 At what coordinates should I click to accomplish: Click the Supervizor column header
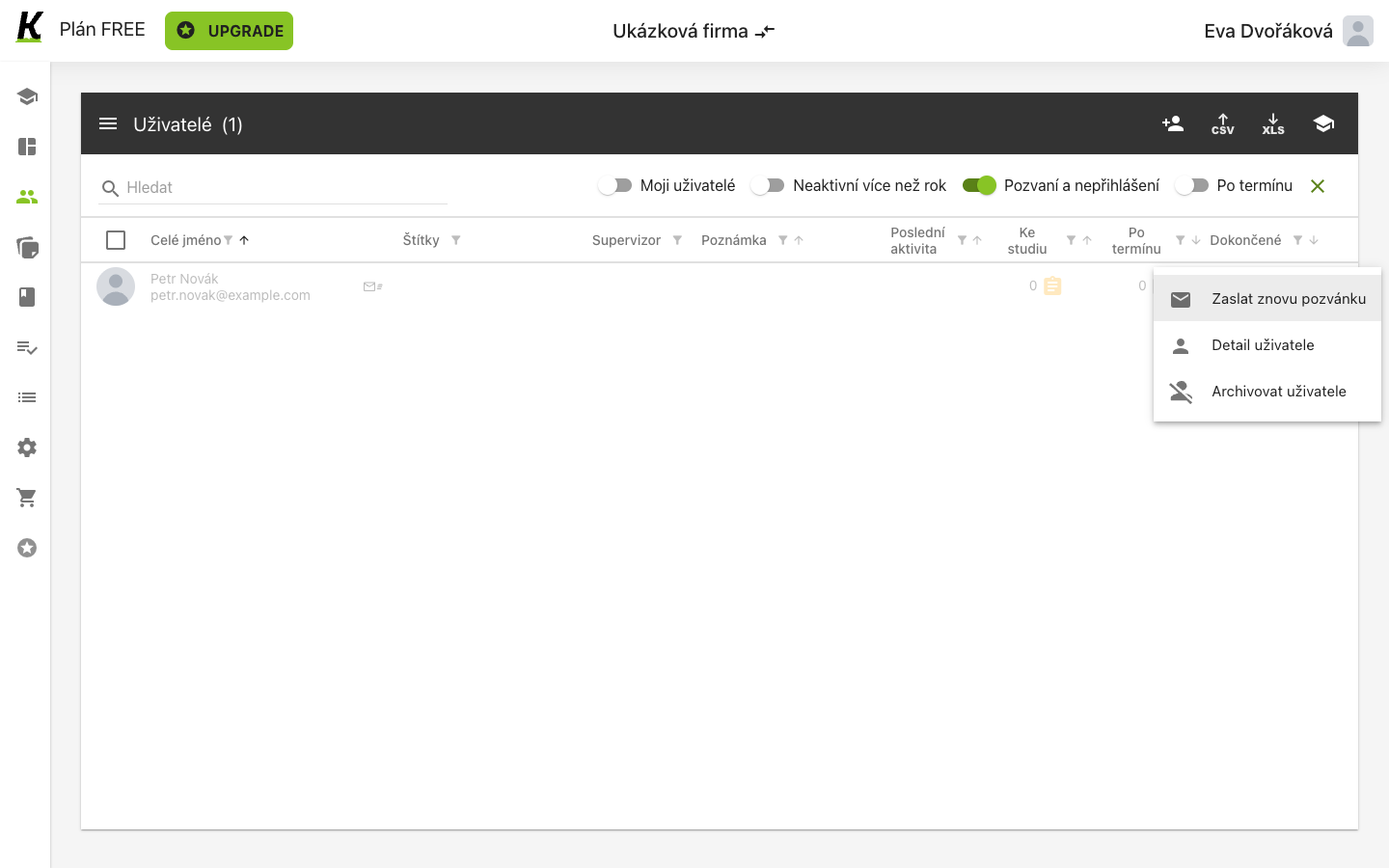point(626,240)
